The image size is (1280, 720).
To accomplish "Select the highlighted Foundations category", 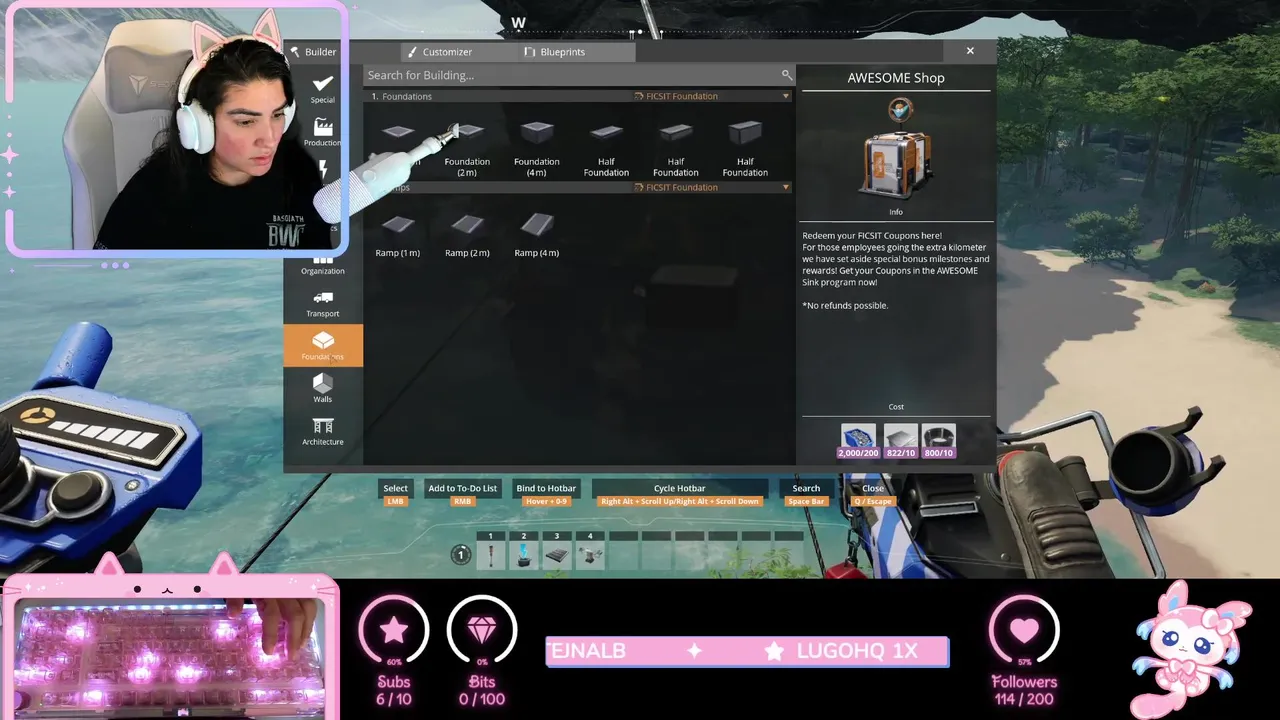I will pyautogui.click(x=322, y=345).
